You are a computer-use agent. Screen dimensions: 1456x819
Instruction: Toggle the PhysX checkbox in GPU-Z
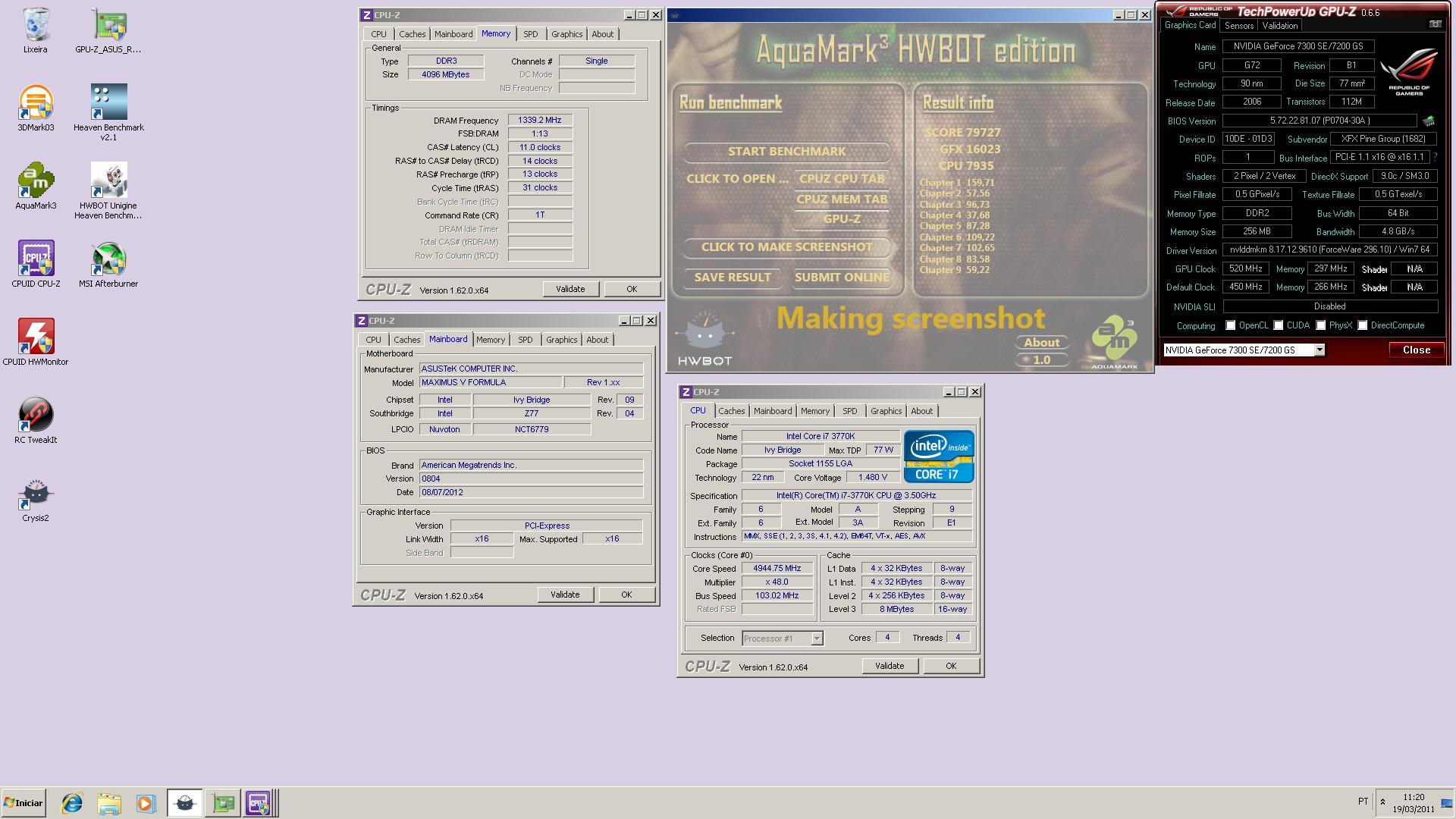pyautogui.click(x=1320, y=325)
